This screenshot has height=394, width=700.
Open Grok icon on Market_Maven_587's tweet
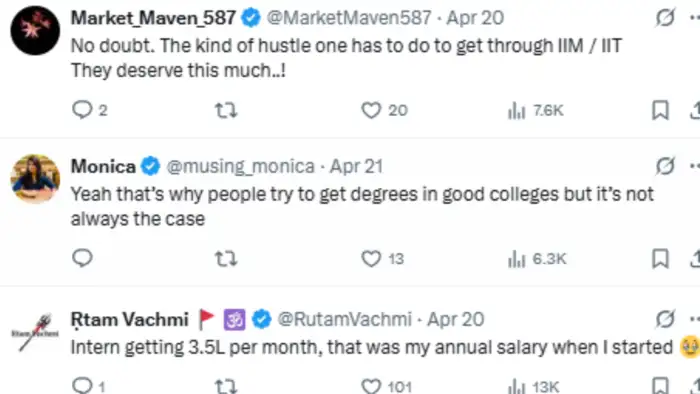pos(665,18)
